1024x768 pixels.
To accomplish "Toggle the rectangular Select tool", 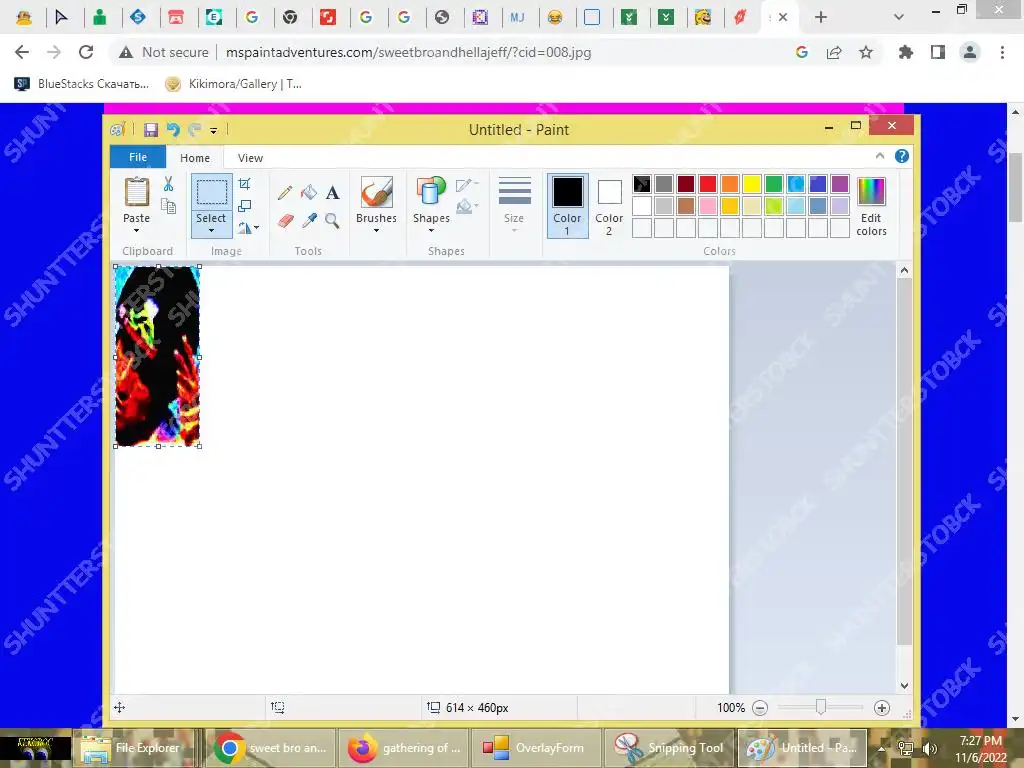I will tap(212, 193).
